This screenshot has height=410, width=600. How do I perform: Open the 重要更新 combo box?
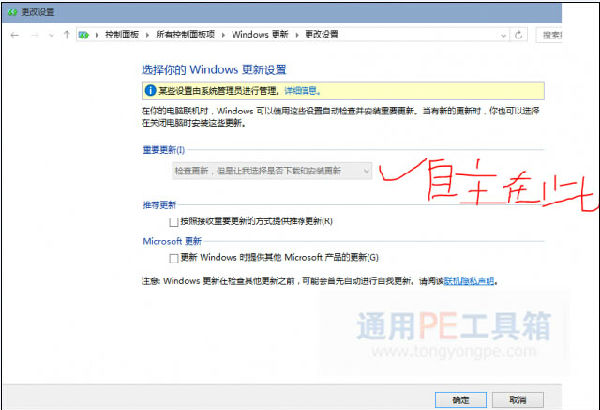(272, 171)
